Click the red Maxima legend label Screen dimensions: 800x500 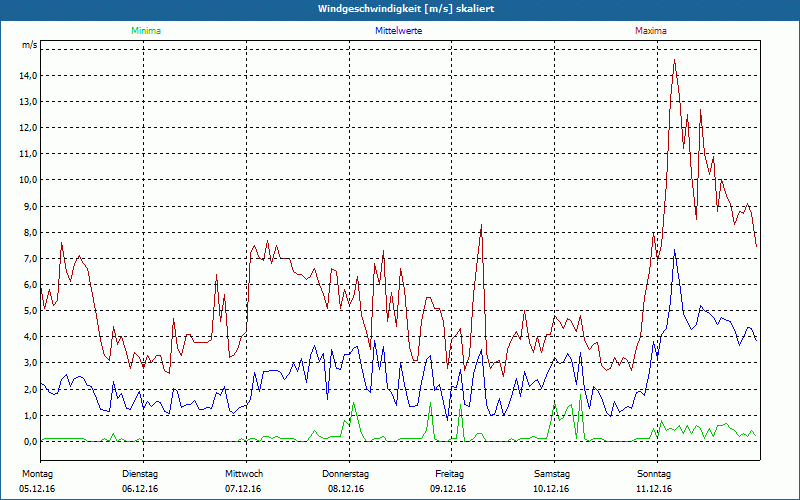(x=651, y=31)
